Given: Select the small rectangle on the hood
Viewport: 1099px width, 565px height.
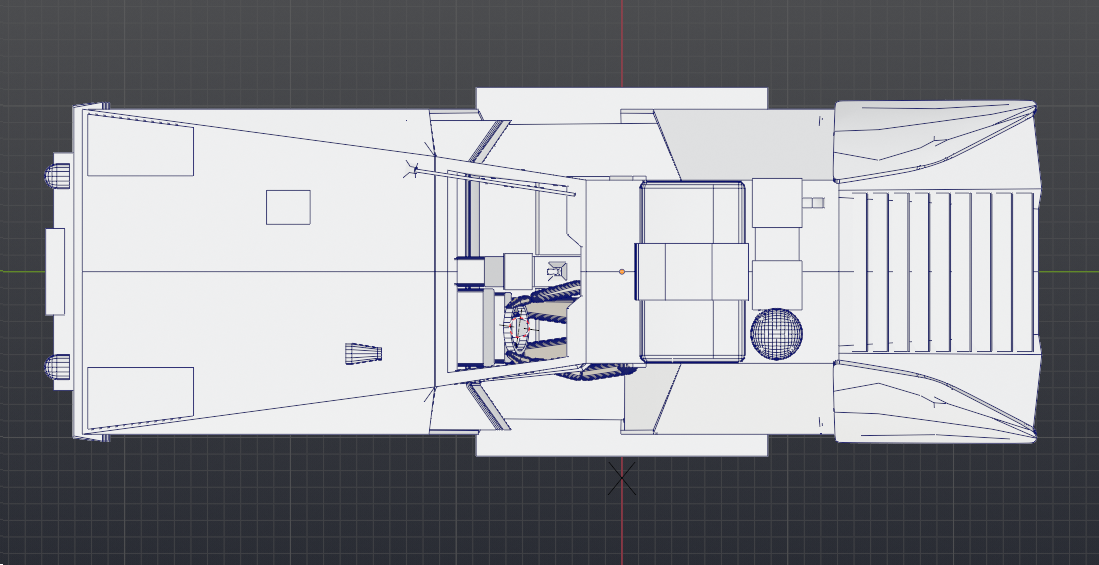Looking at the screenshot, I should point(288,207).
